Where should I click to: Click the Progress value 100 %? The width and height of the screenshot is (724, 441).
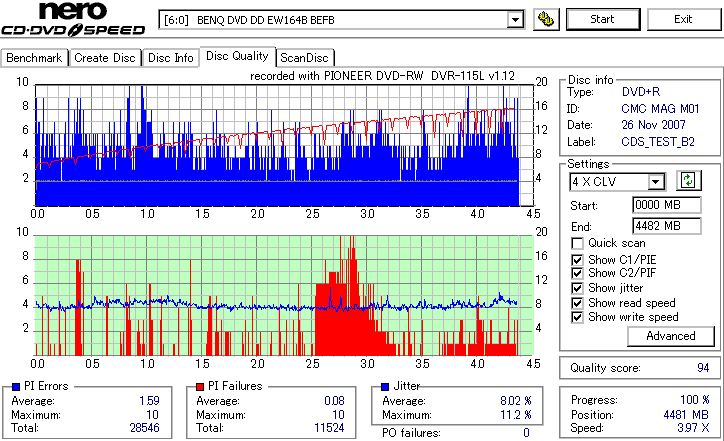pos(694,400)
